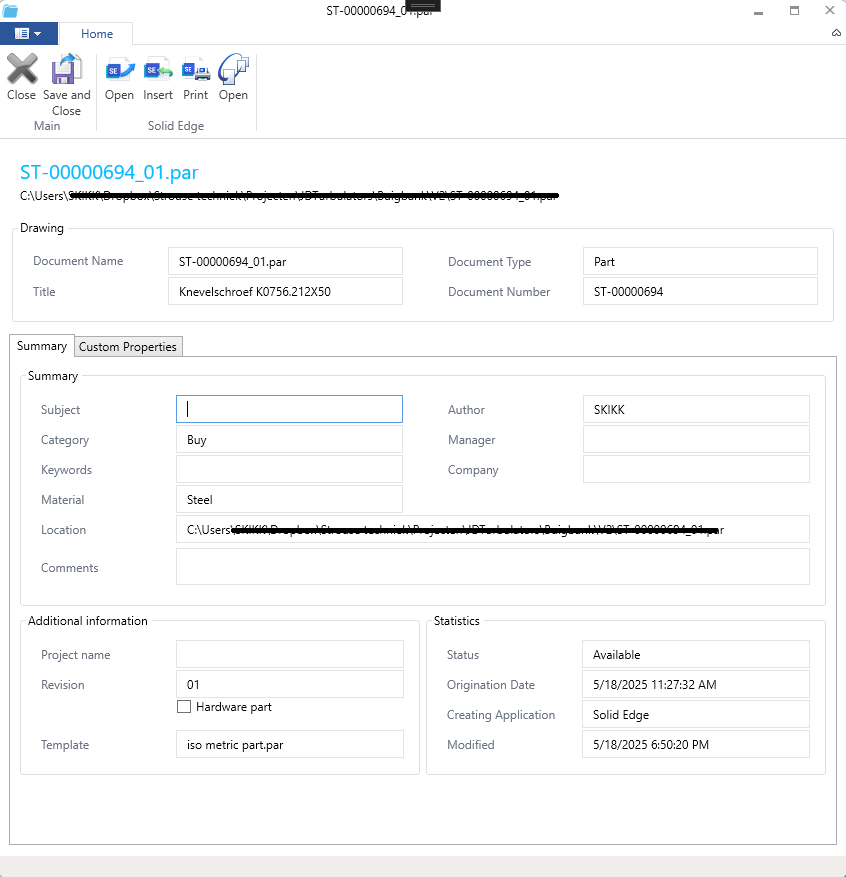Click the Home ribbon tab
This screenshot has height=877, width=846.
96,33
